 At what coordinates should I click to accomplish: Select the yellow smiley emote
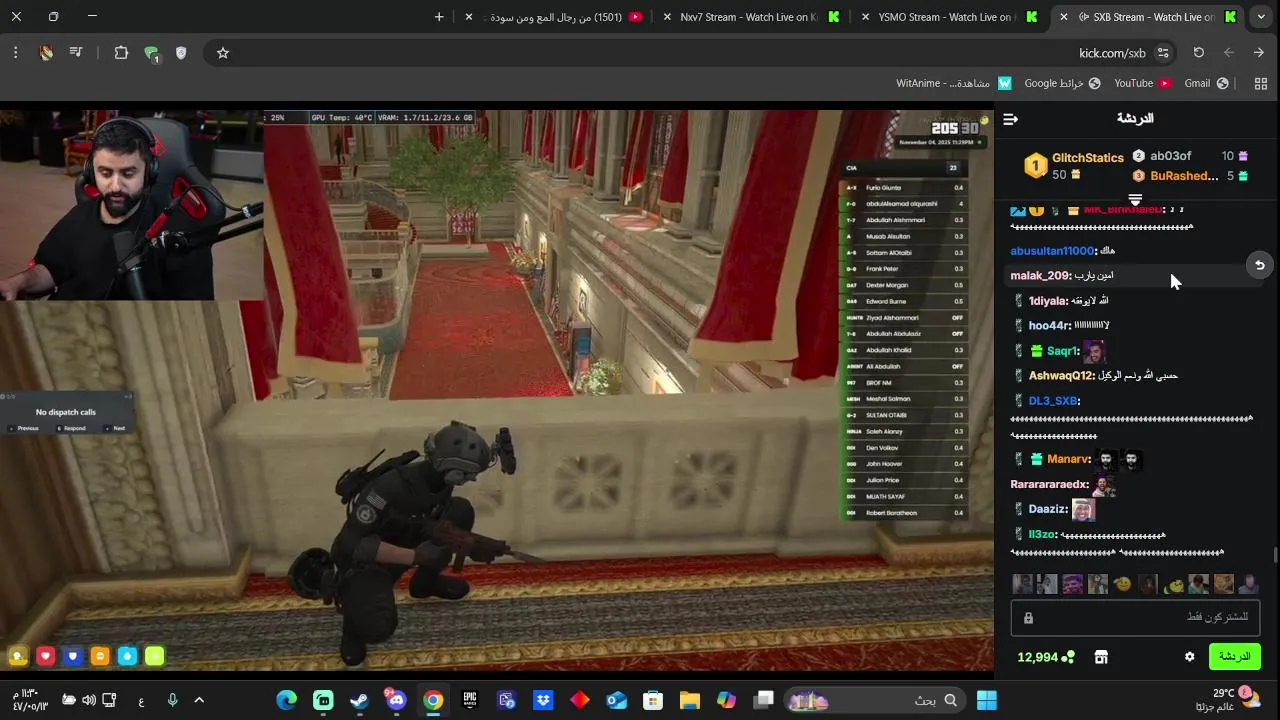[1122, 584]
